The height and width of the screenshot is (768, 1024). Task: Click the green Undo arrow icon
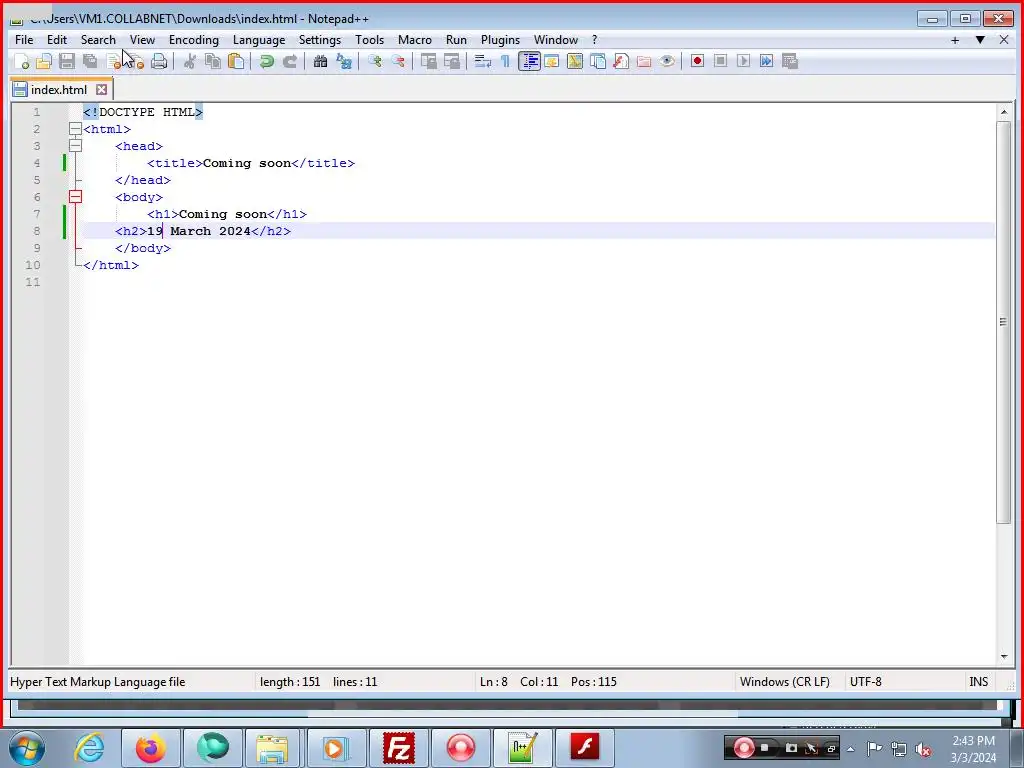[x=266, y=61]
